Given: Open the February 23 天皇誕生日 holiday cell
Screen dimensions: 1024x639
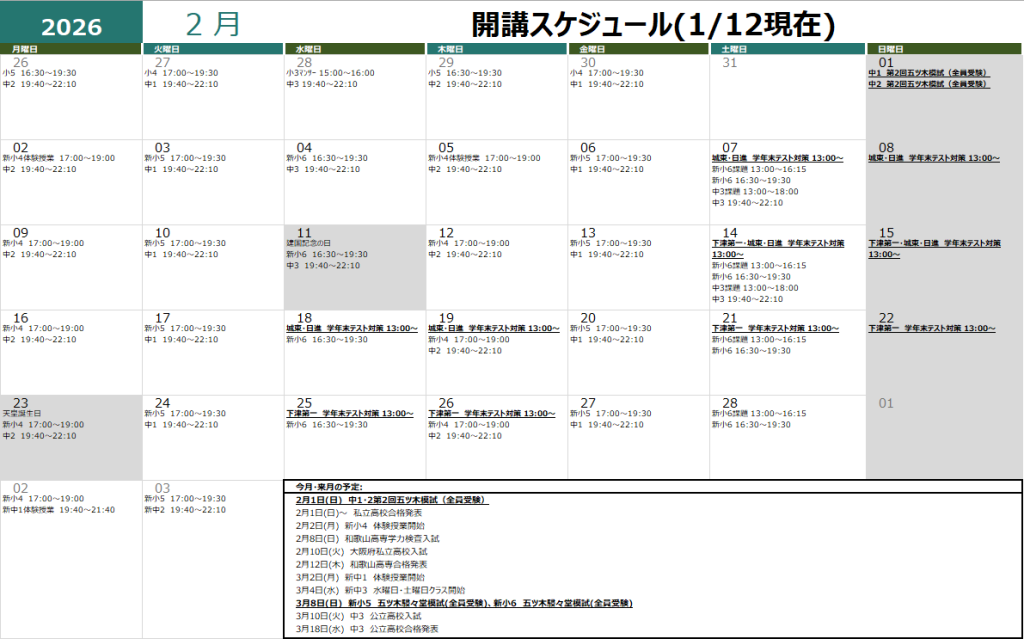Looking at the screenshot, I should [71, 436].
